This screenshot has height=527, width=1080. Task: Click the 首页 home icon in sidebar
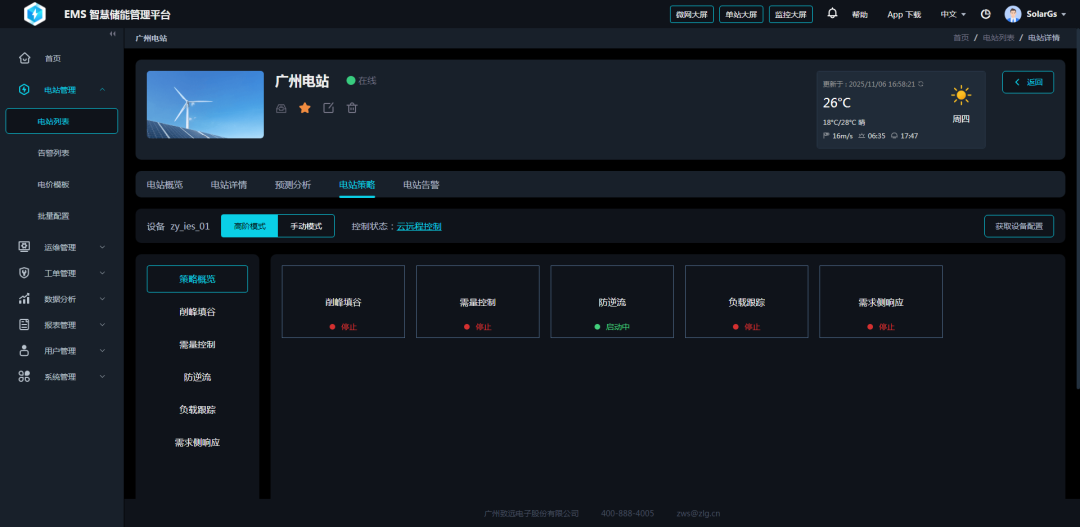tap(25, 58)
